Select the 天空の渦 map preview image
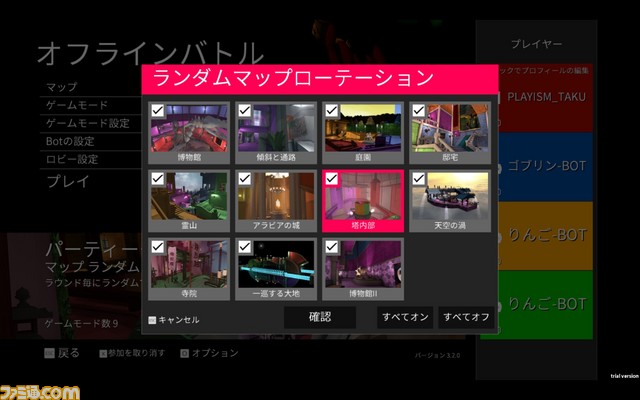This screenshot has height=400, width=640. click(x=450, y=196)
